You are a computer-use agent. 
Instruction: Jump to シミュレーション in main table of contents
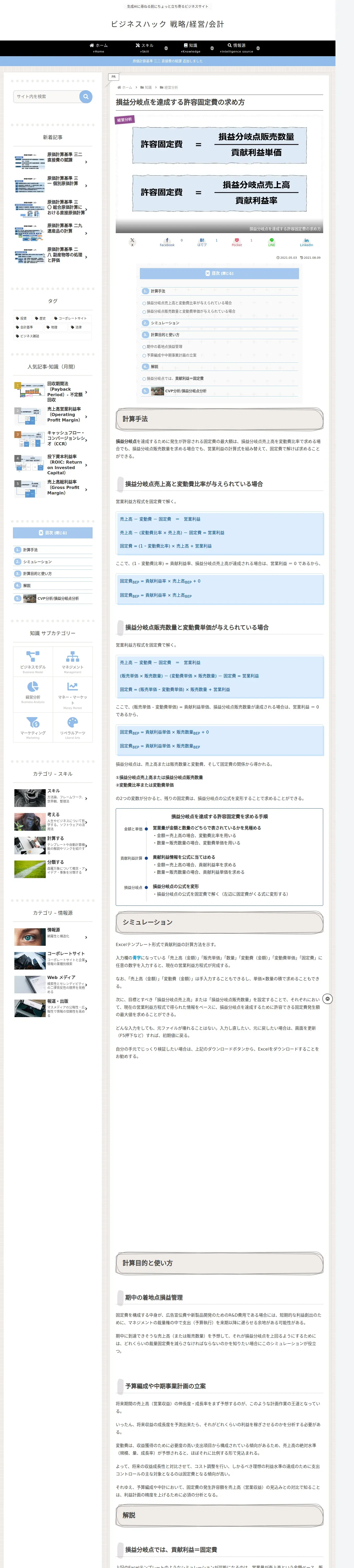165,323
